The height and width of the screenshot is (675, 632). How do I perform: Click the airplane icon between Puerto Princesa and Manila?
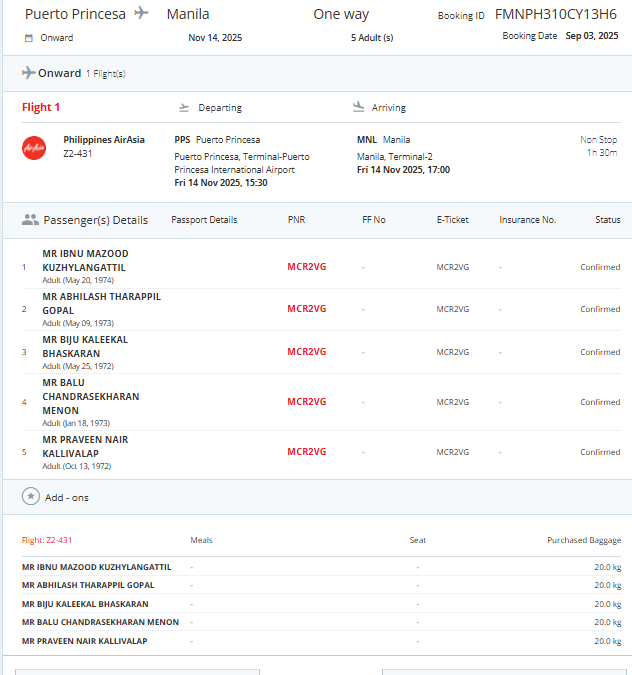(141, 13)
